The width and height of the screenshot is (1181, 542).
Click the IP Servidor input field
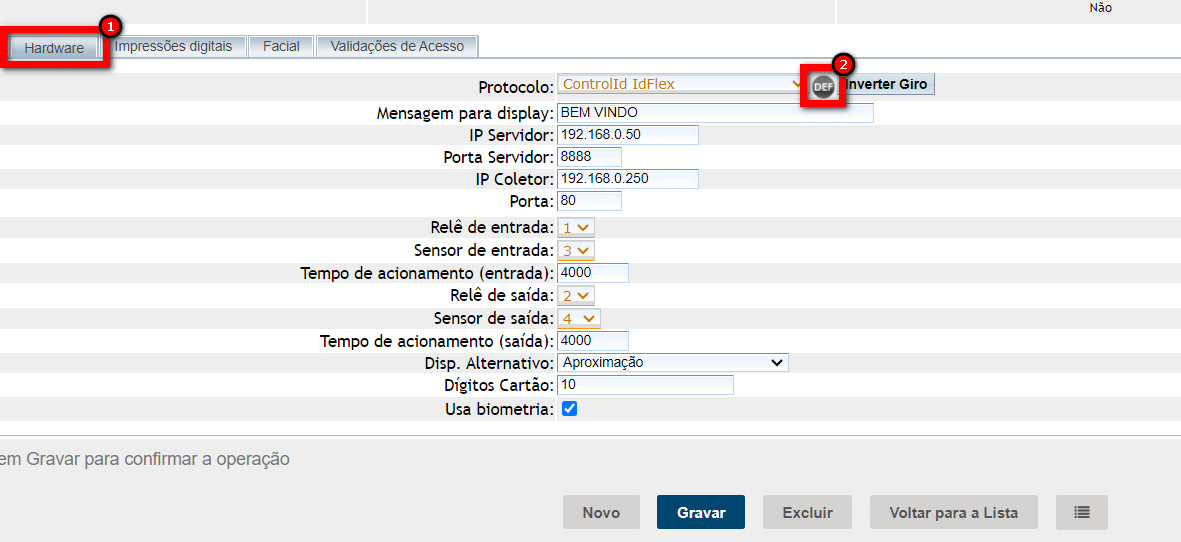click(x=627, y=135)
